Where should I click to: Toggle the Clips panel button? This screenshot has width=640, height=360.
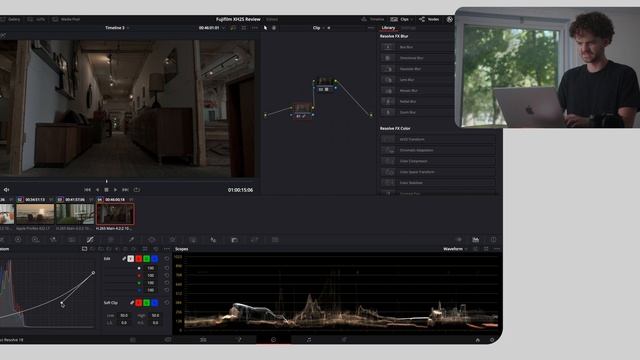400,19
